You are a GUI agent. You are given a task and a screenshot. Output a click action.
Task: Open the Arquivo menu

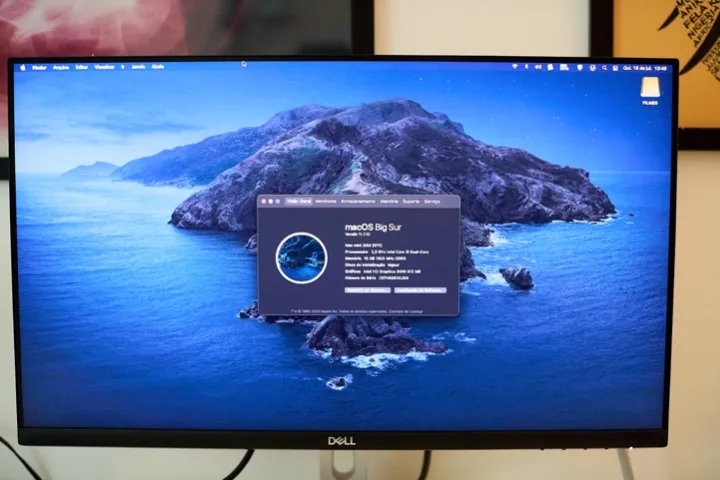click(x=61, y=68)
